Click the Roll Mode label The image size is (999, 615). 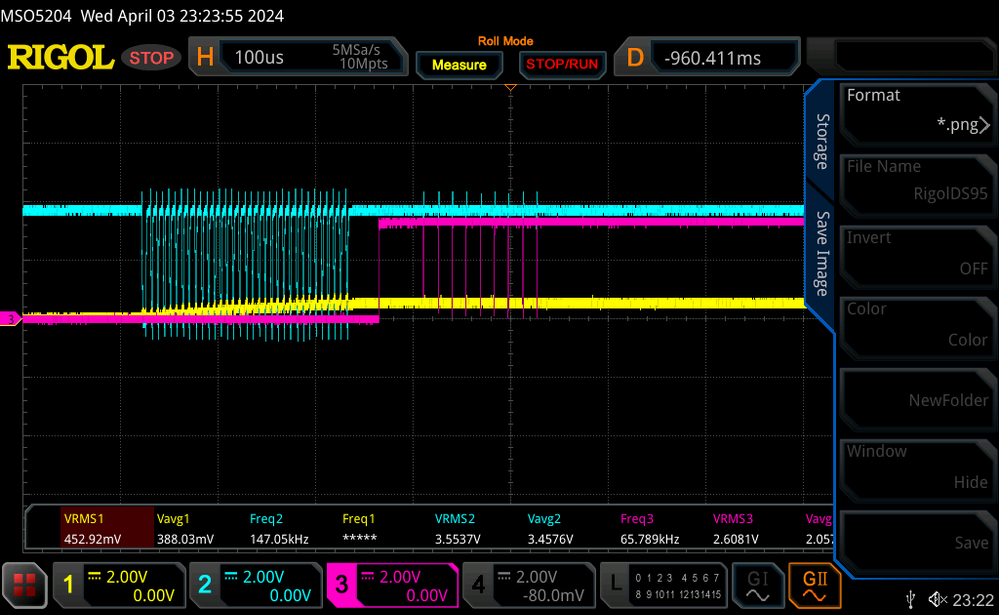pyautogui.click(x=505, y=41)
